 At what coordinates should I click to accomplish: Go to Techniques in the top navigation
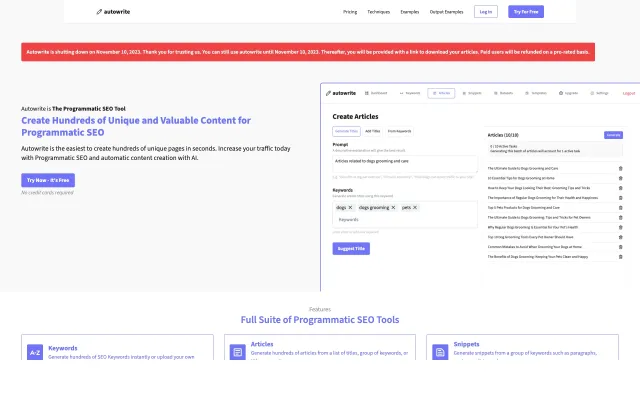[379, 12]
